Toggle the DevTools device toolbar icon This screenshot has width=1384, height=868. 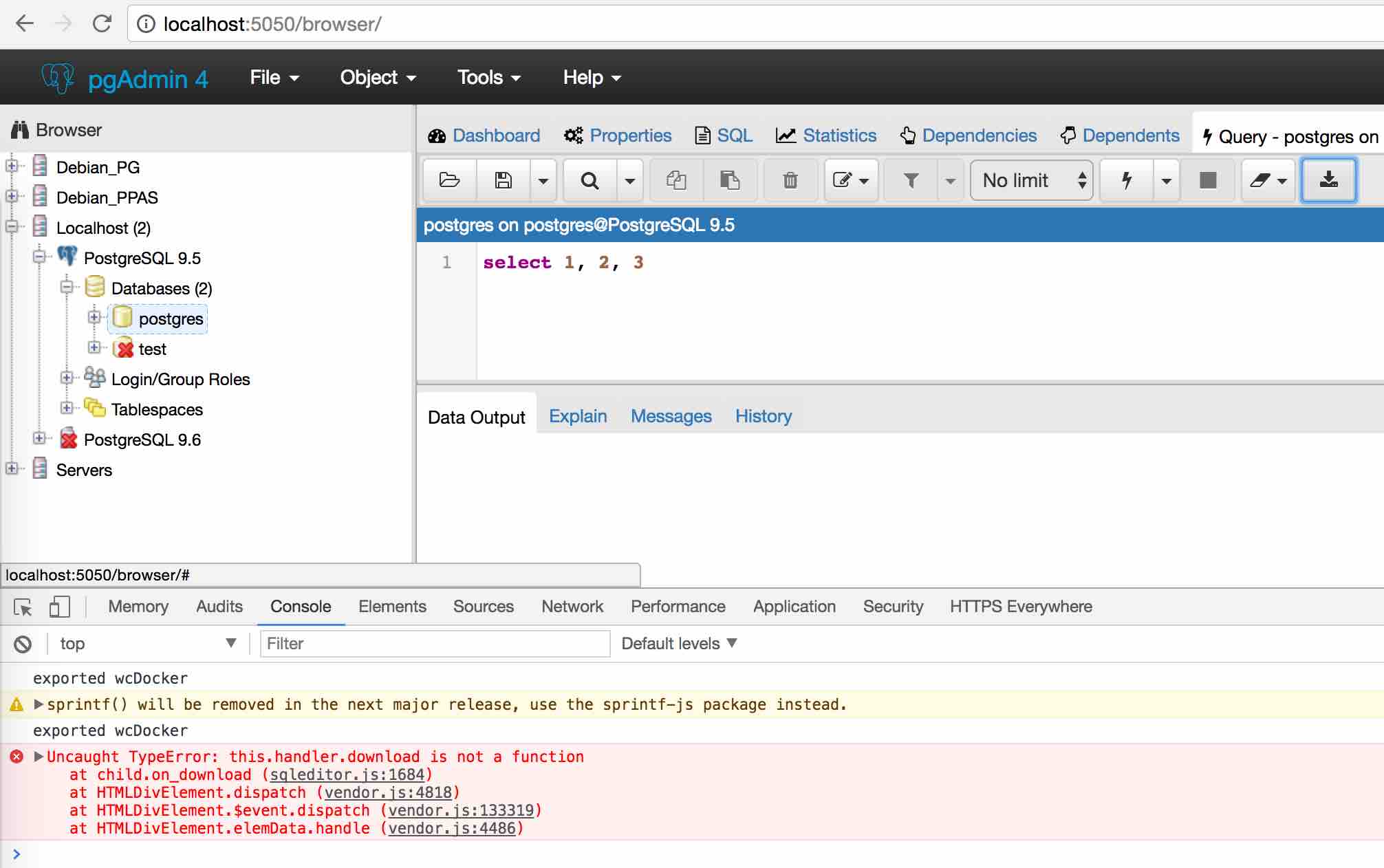tap(60, 607)
